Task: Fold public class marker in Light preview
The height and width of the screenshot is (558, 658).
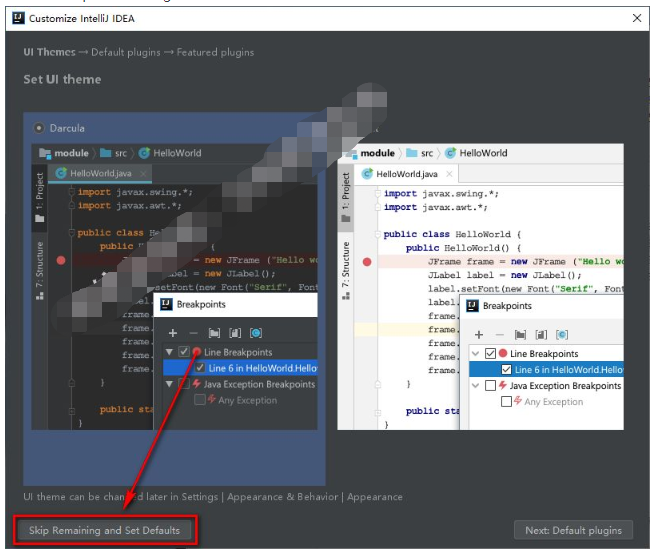Action: (x=377, y=234)
